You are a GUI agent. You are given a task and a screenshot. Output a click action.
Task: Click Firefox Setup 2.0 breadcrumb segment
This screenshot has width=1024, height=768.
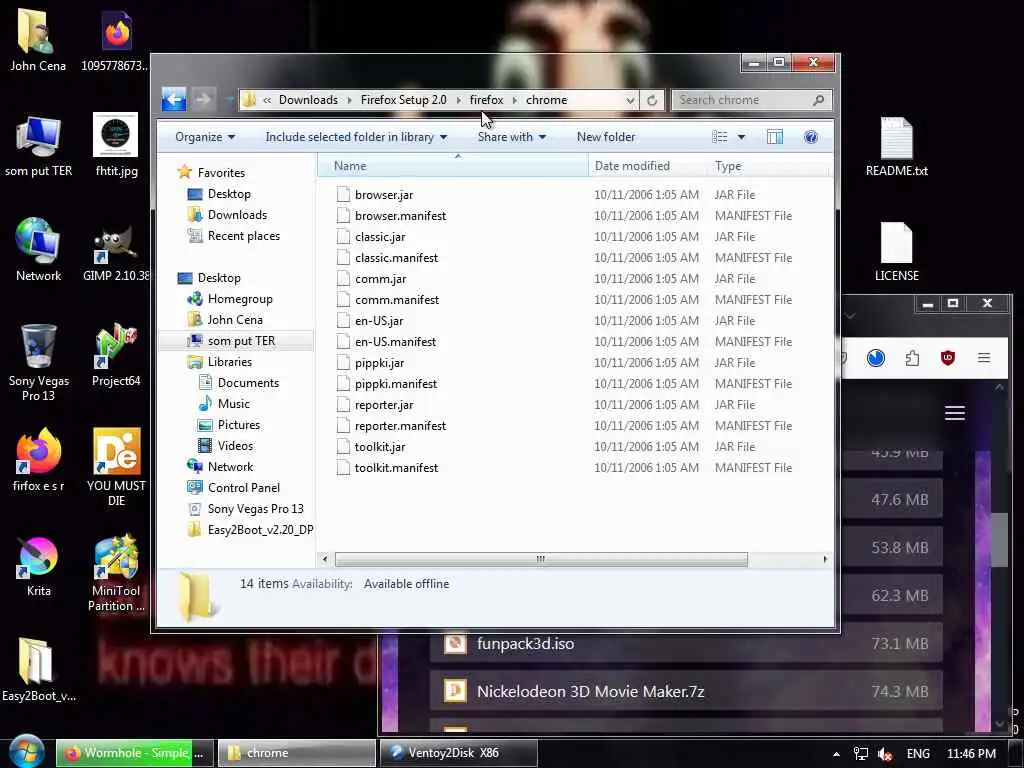click(404, 100)
